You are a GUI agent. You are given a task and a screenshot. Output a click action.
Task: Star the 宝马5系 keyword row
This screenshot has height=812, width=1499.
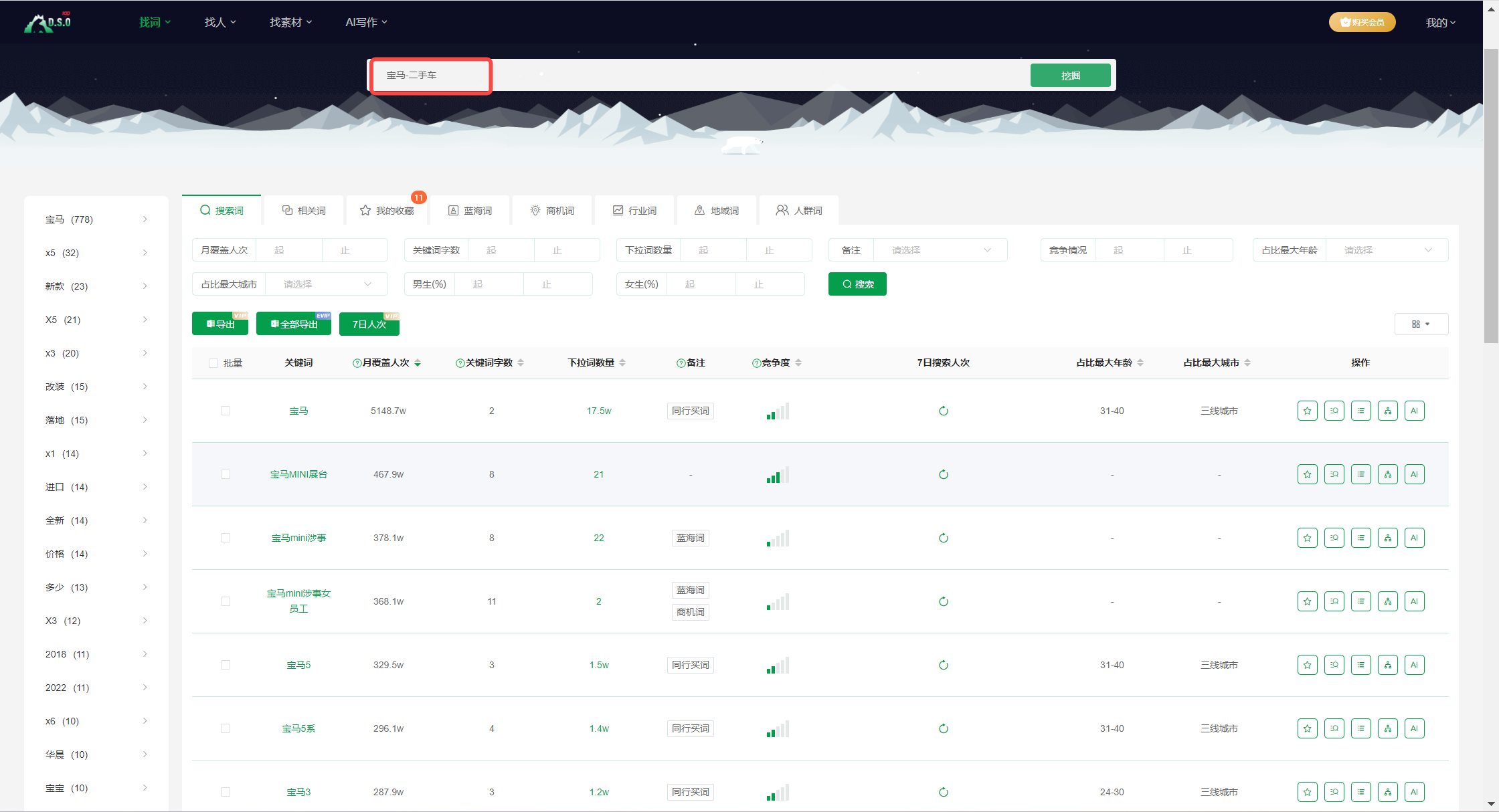(1307, 728)
